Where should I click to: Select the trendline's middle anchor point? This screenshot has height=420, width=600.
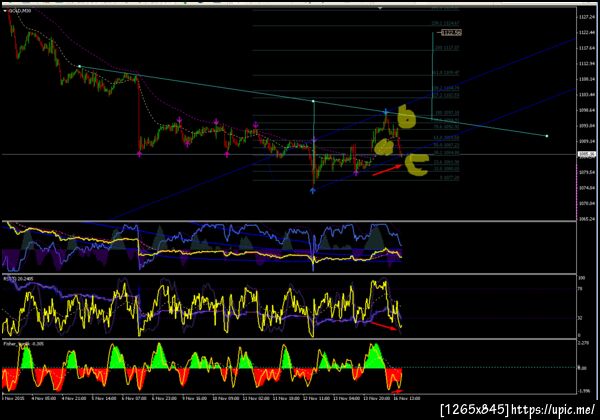313,101
